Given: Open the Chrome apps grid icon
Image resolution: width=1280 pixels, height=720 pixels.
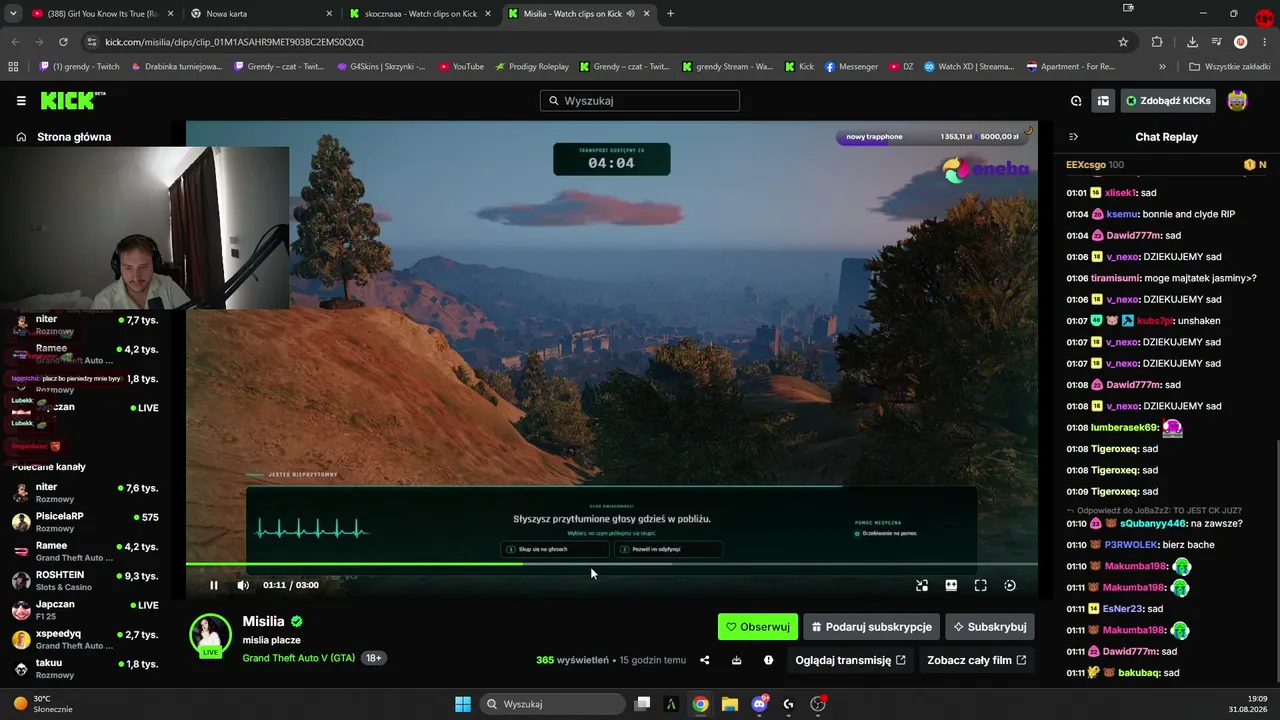Looking at the screenshot, I should (x=13, y=67).
